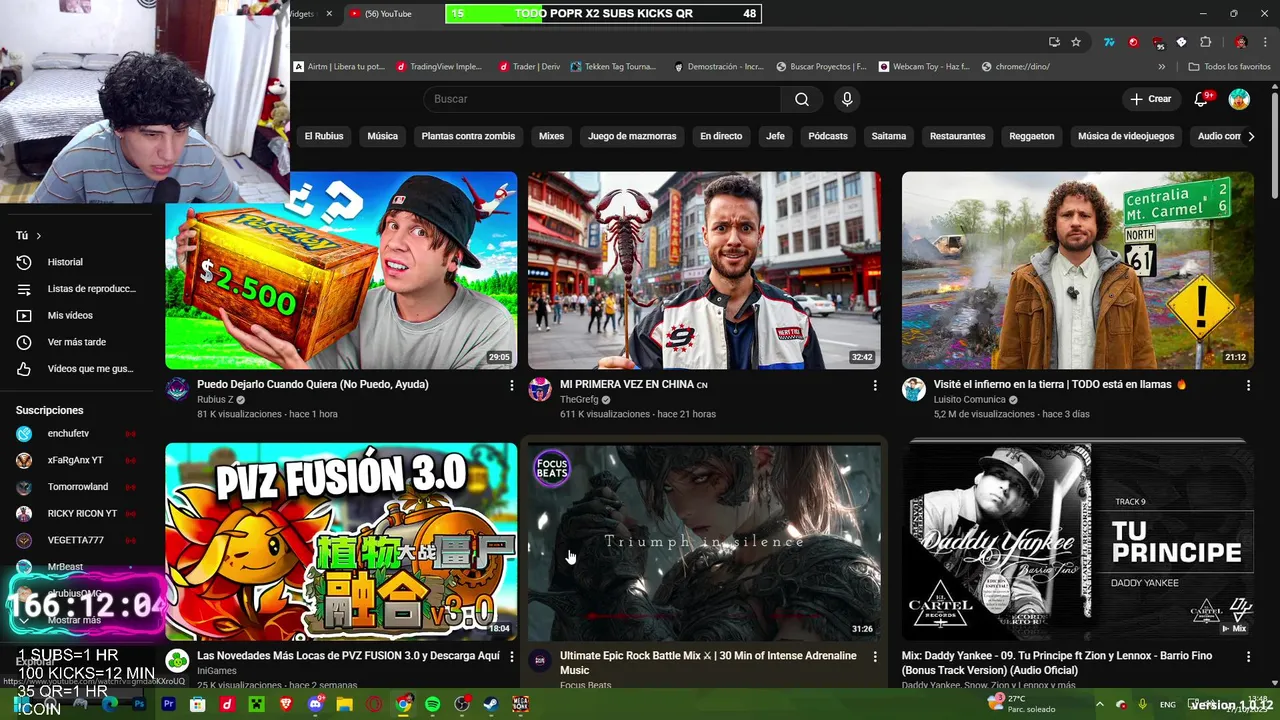Open more options for Rubius video
The height and width of the screenshot is (720, 1280).
tap(512, 385)
